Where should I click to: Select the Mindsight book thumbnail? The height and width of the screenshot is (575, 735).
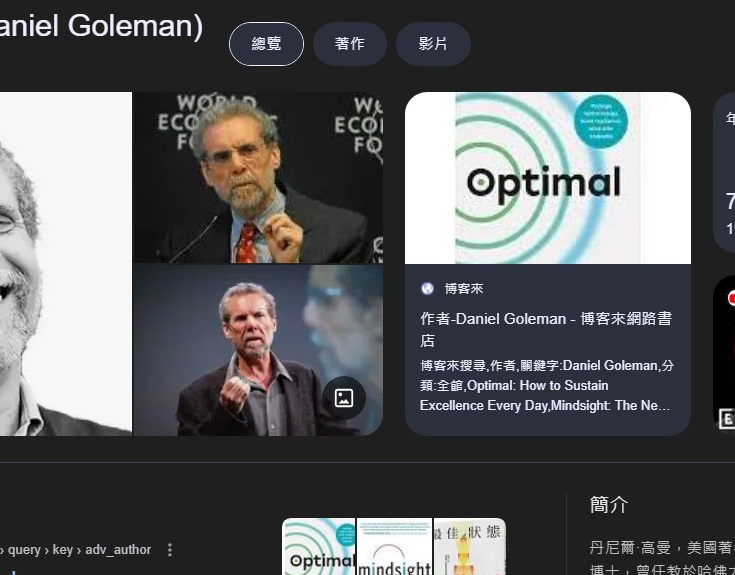pyautogui.click(x=395, y=546)
